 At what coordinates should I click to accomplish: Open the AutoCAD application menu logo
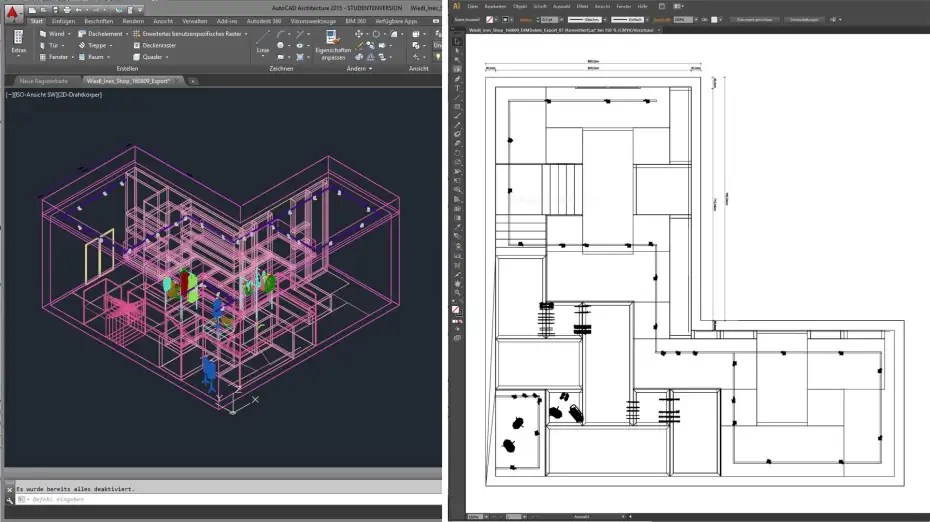pos(13,11)
